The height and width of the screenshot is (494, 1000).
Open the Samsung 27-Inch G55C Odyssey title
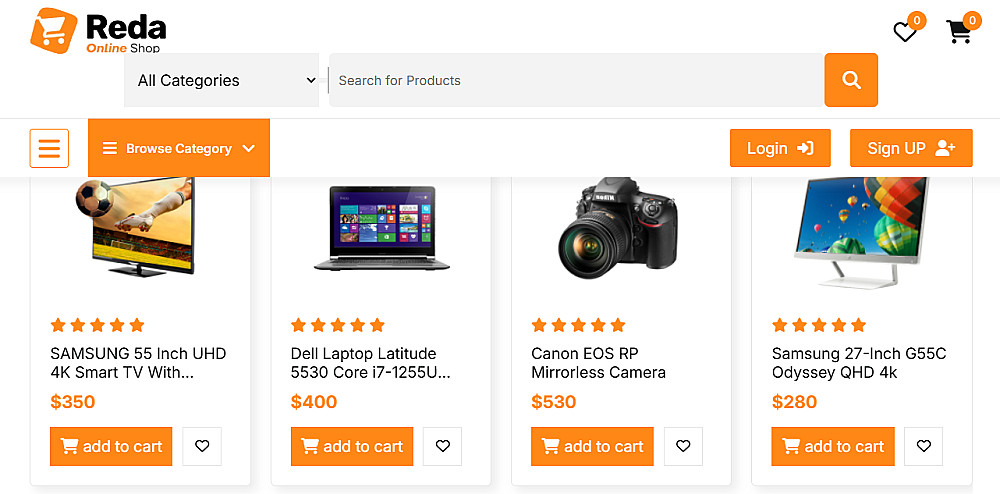coord(858,363)
